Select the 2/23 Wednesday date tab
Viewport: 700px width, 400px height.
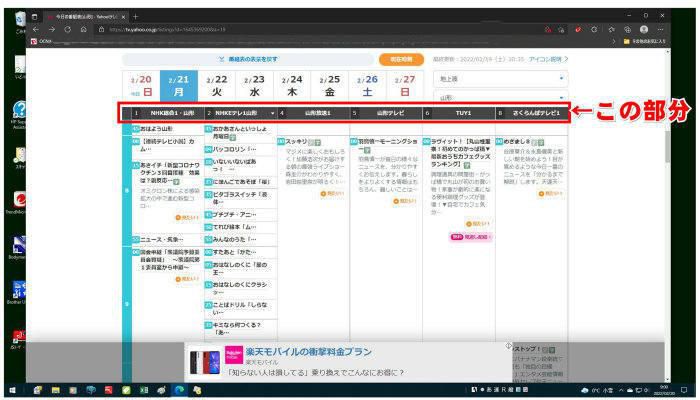pyautogui.click(x=254, y=85)
